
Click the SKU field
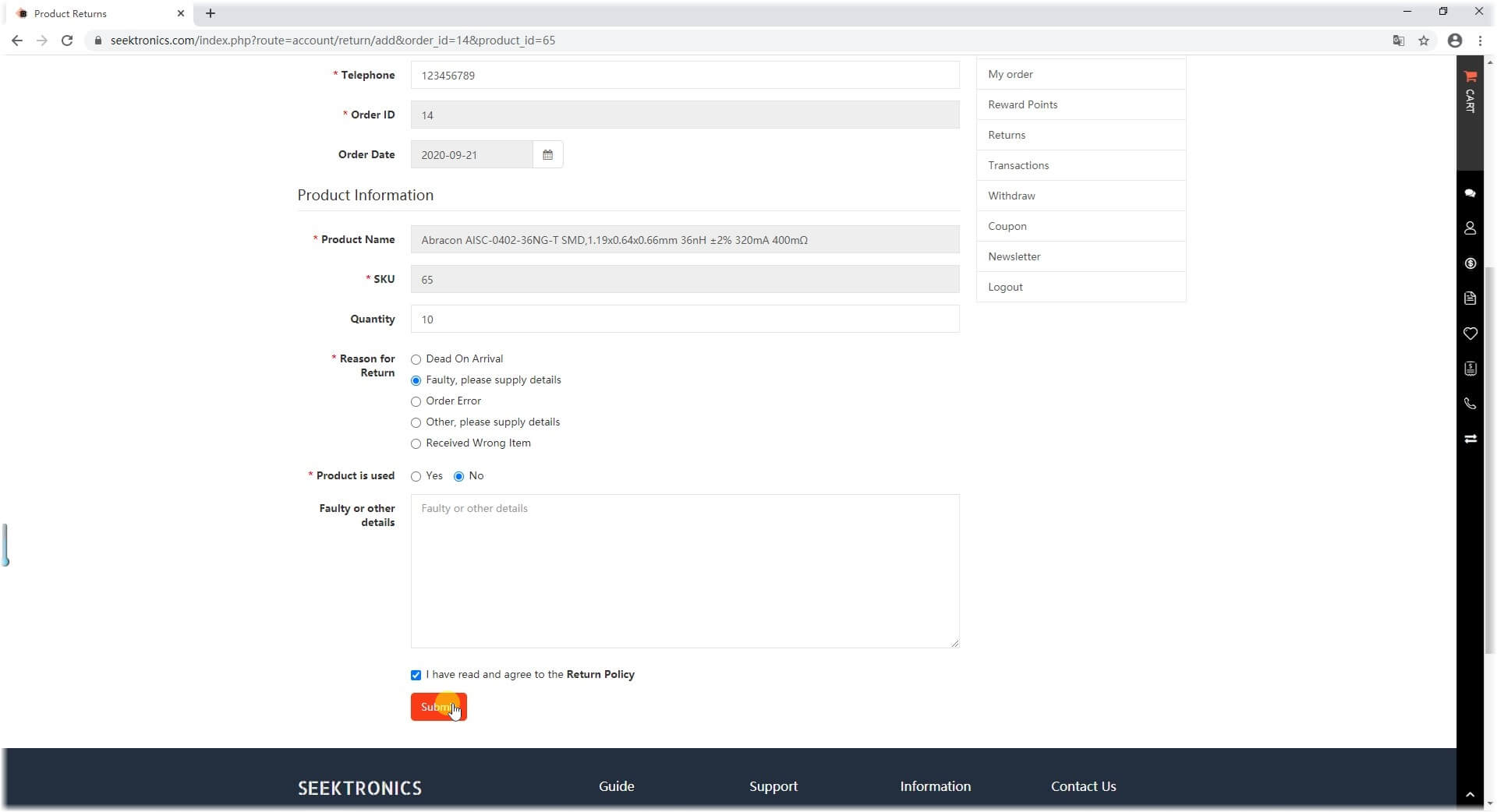tap(685, 279)
